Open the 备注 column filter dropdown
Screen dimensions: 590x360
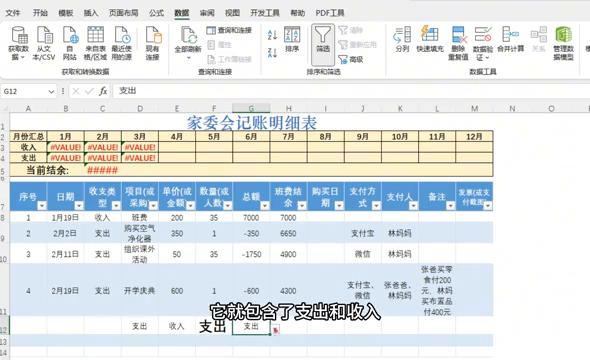coord(450,205)
